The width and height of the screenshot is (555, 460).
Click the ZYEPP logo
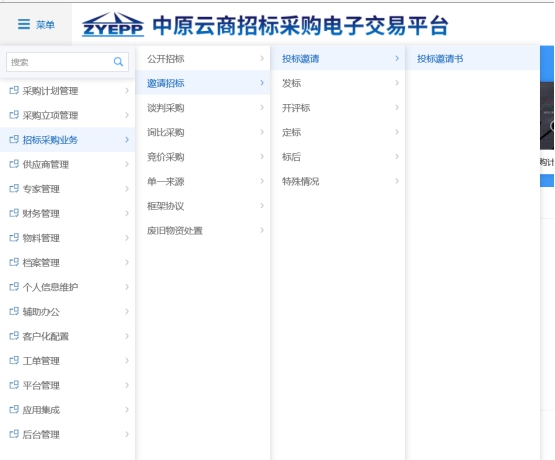point(113,24)
